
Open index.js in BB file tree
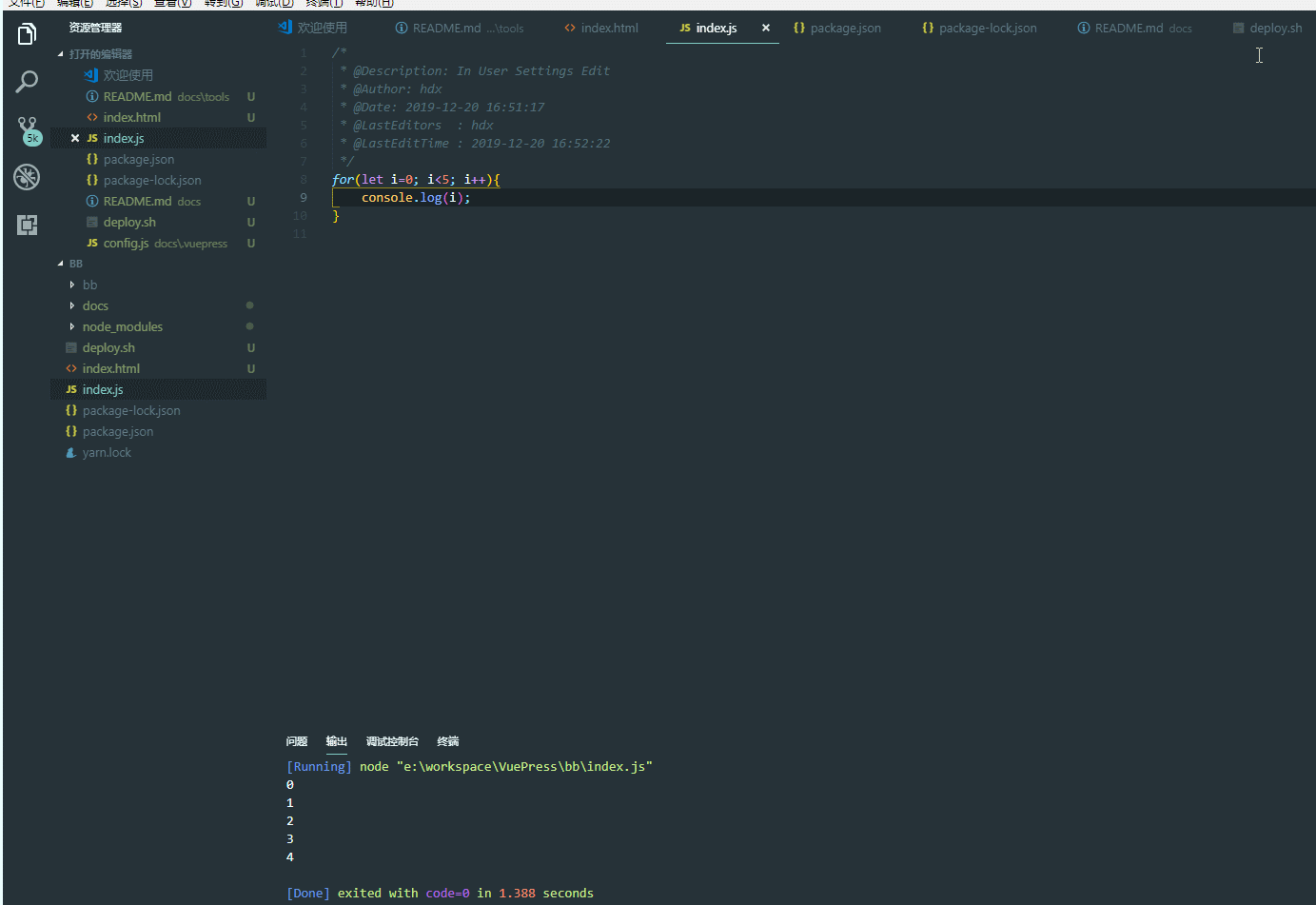(158, 389)
